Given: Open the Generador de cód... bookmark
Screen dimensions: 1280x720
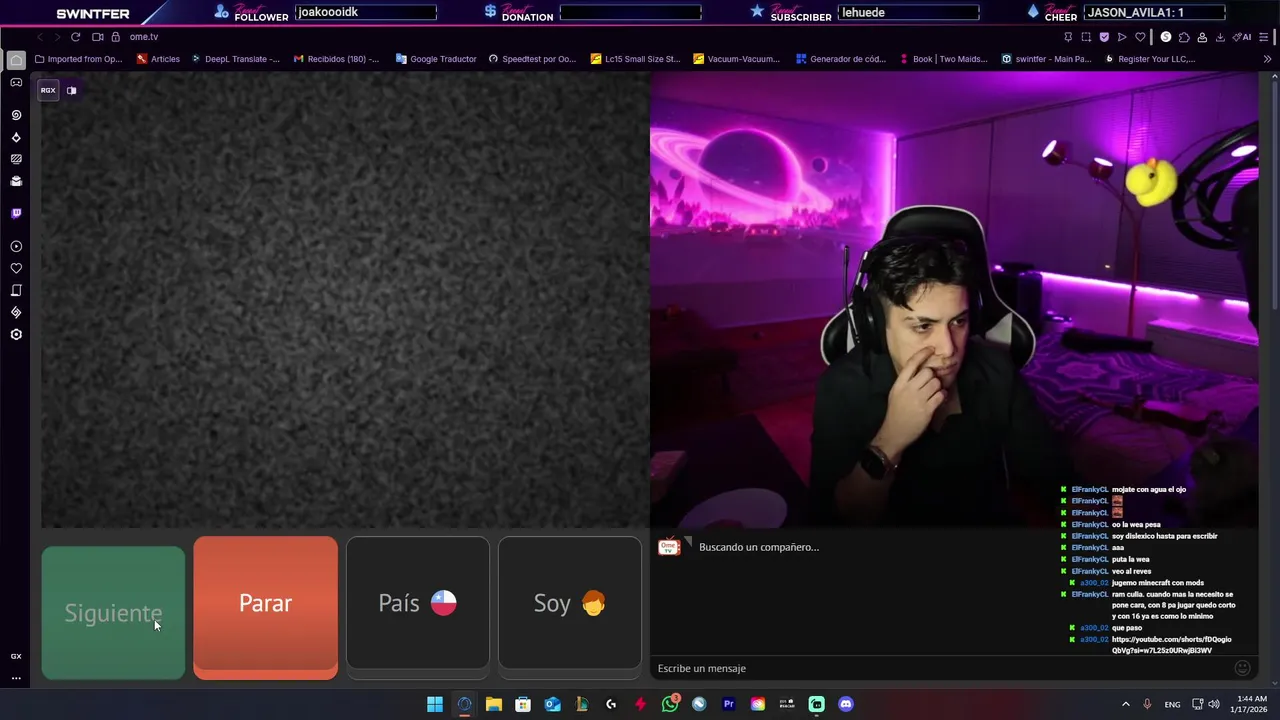Looking at the screenshot, I should click(841, 59).
